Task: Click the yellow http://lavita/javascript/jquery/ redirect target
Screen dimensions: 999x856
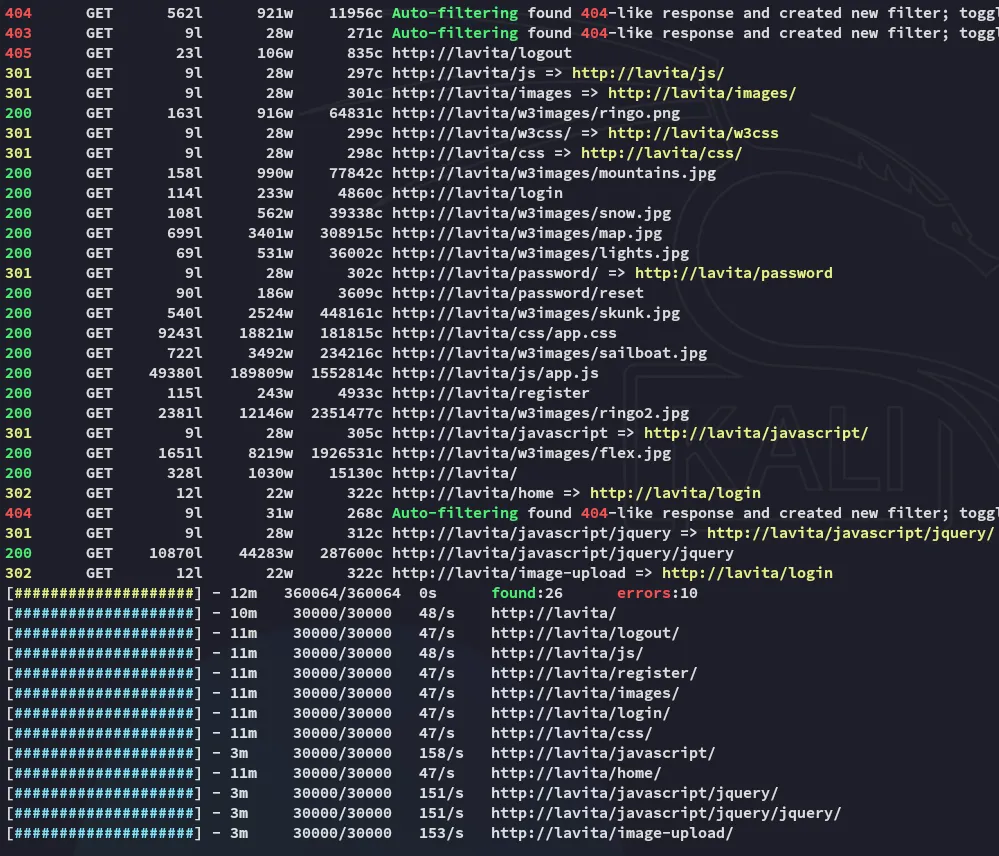Action: click(x=851, y=533)
